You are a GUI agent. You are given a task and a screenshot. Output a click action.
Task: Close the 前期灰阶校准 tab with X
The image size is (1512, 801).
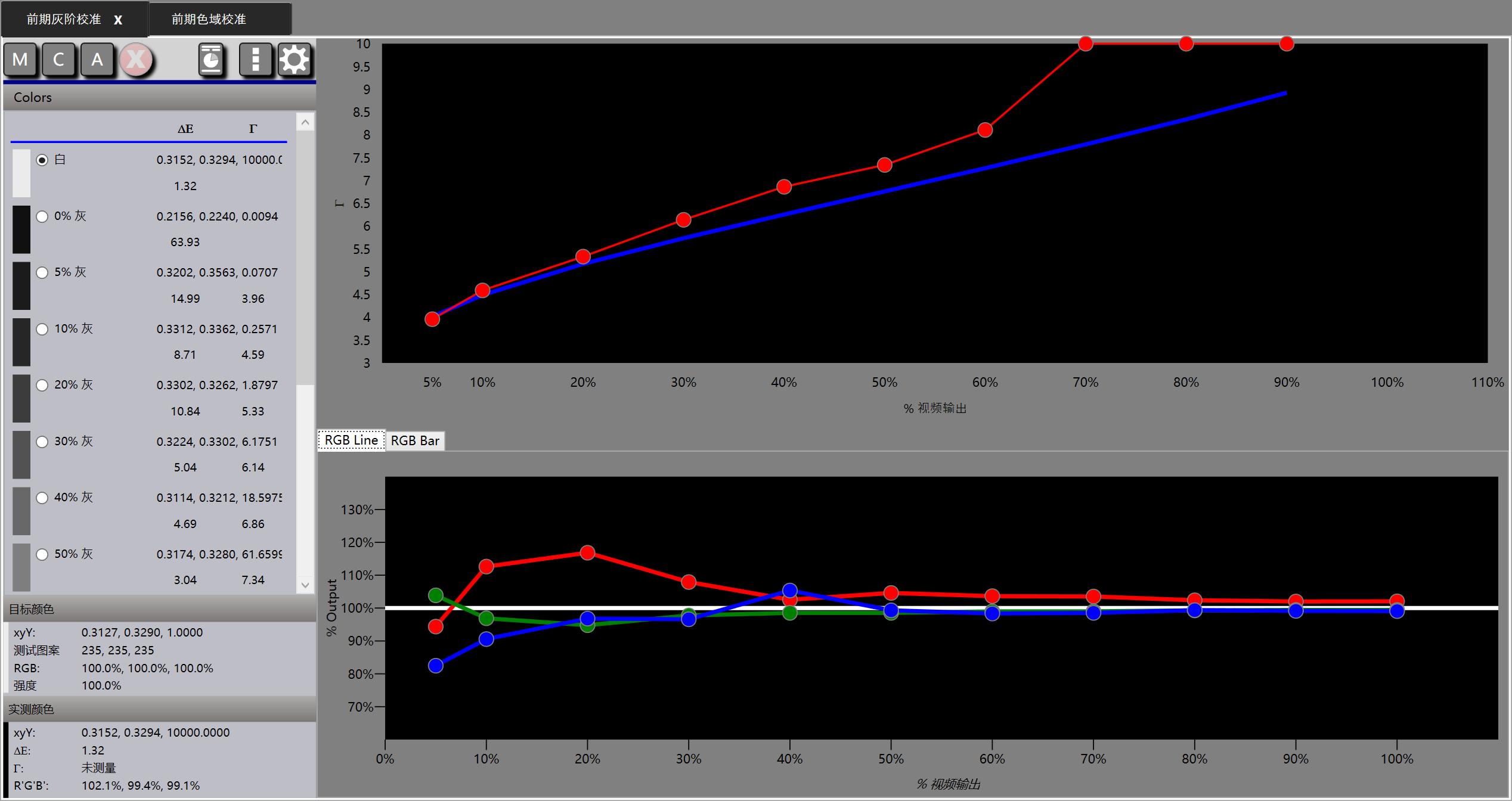coord(118,20)
